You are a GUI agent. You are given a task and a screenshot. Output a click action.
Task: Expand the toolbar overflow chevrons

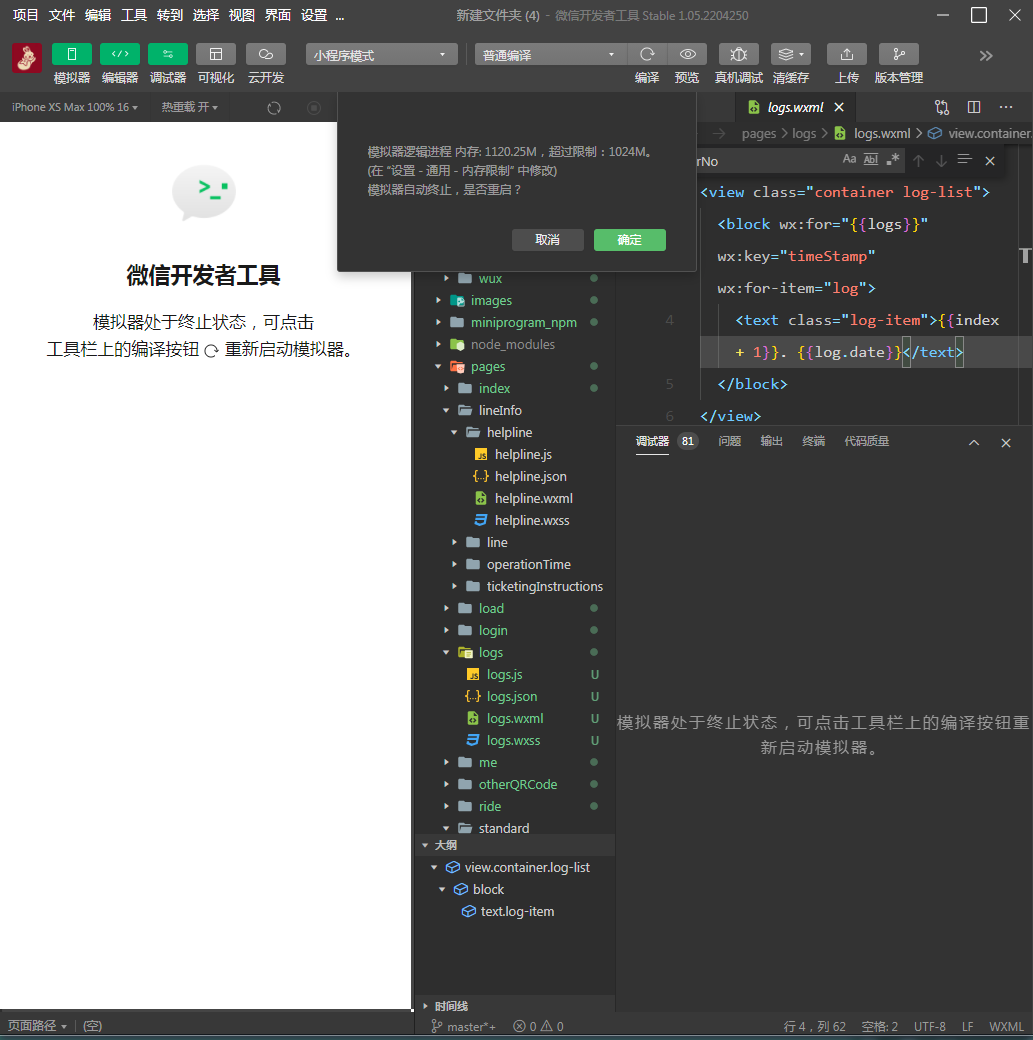click(986, 56)
